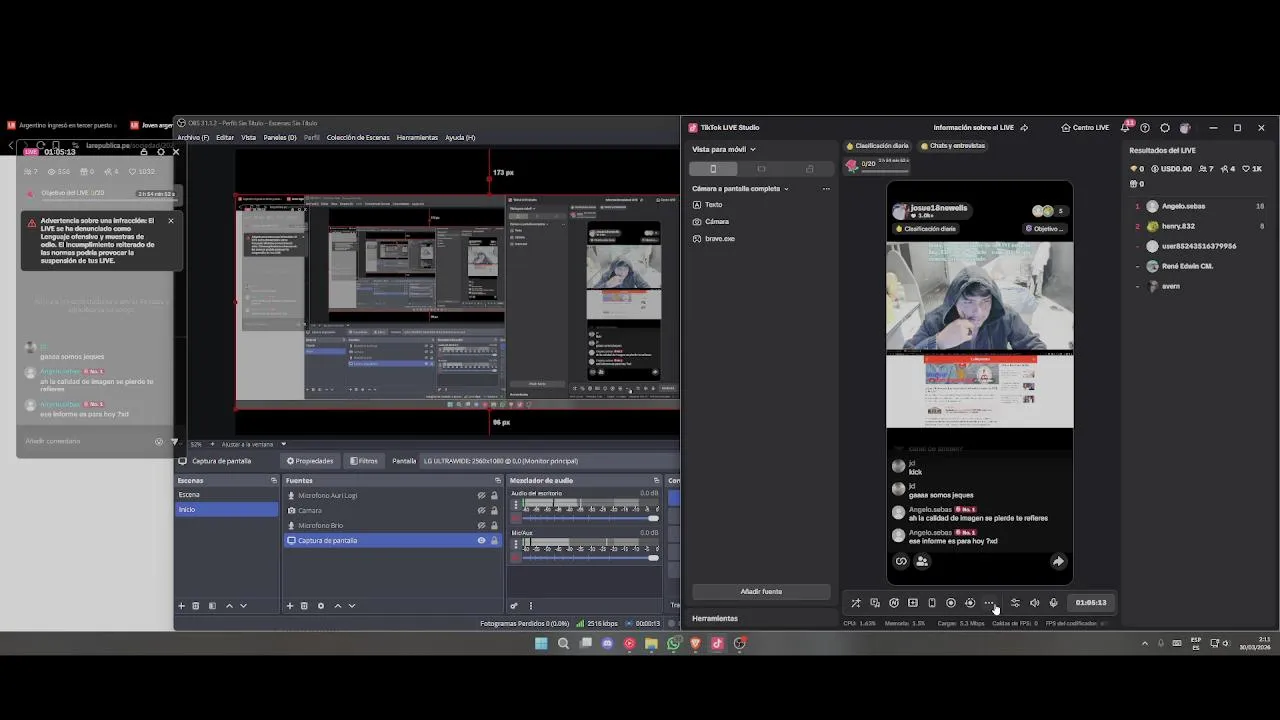Open TikTok LIVE Studio settings gear

tap(1164, 128)
